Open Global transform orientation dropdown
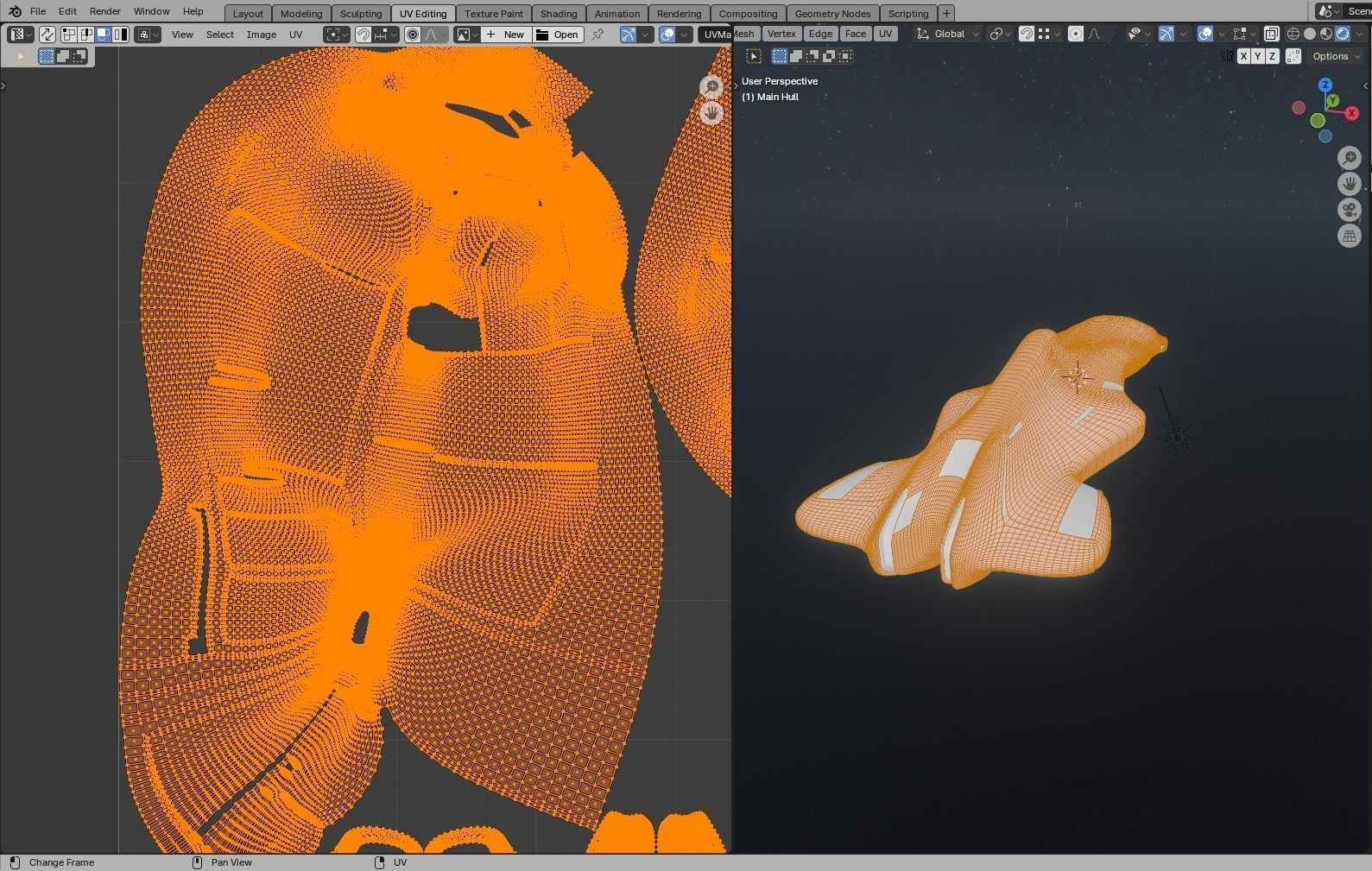This screenshot has height=871, width=1372. coord(947,34)
